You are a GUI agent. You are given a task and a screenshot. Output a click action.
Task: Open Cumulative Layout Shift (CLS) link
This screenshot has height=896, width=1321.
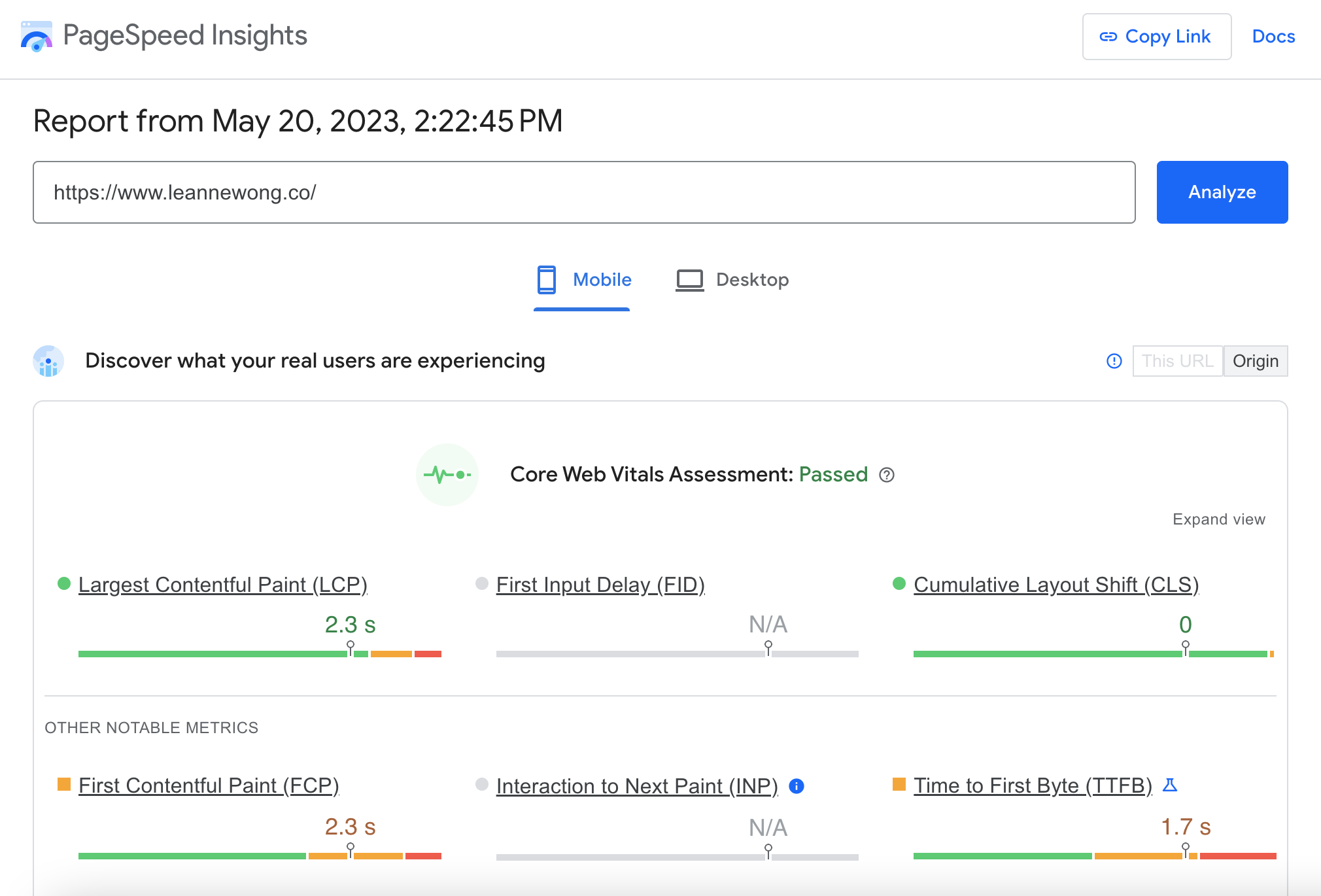point(1055,585)
